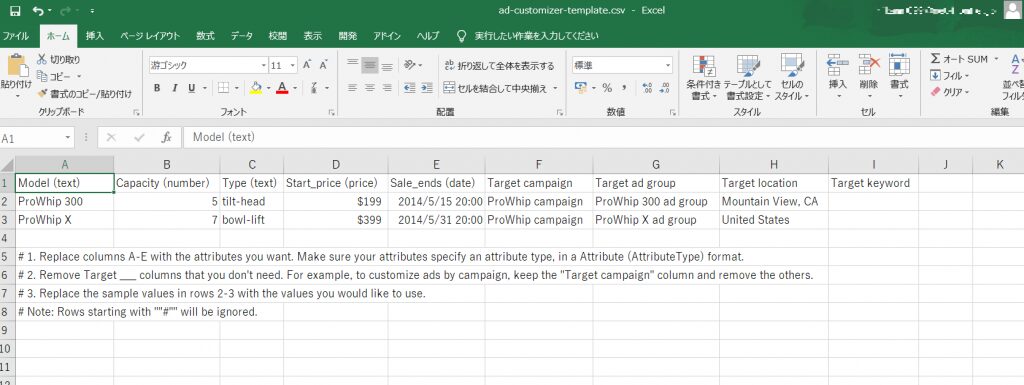
Task: Click formula bar containing Model (text)
Action: (x=604, y=138)
